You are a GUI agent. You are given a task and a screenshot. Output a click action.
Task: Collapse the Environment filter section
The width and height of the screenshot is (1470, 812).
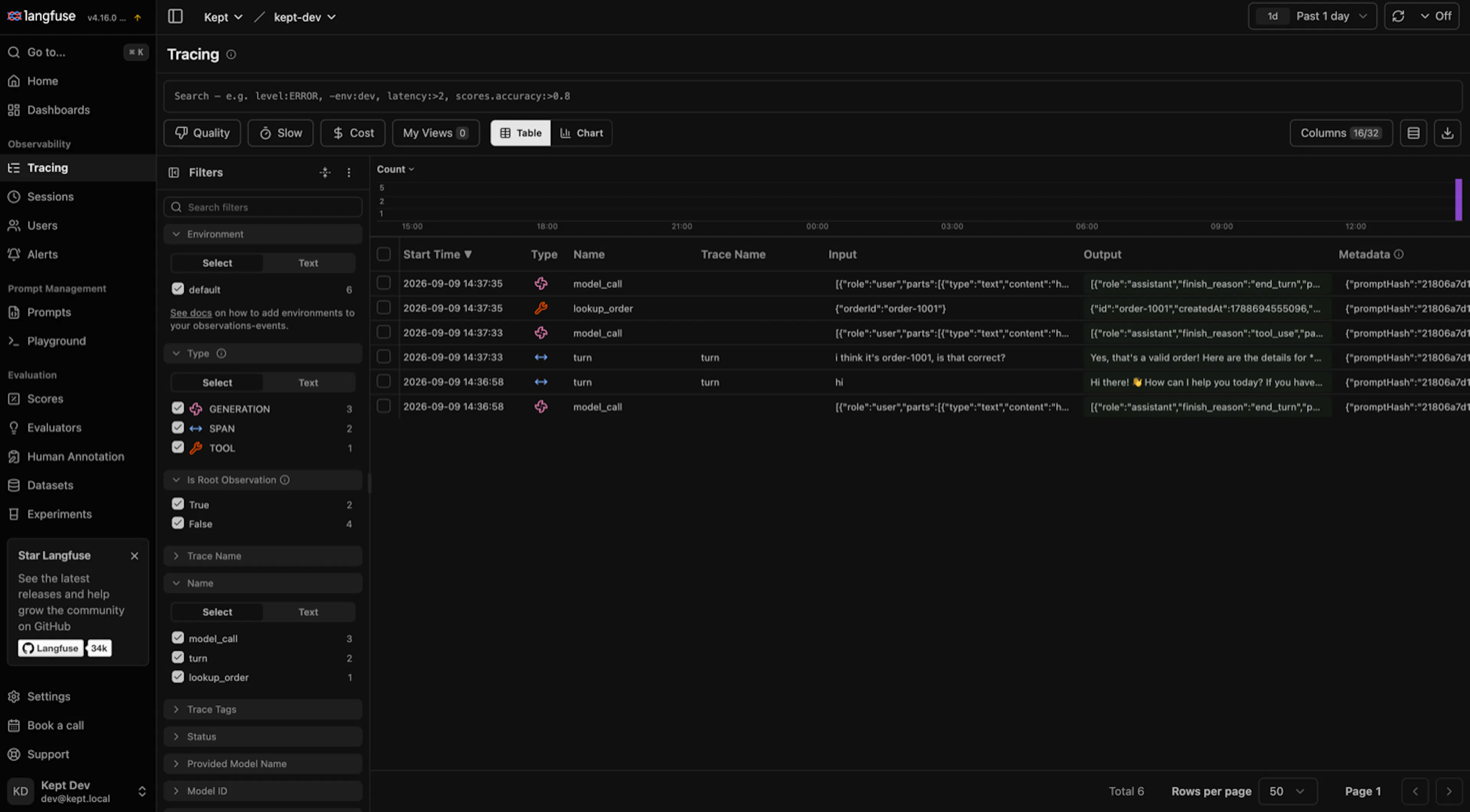263,234
